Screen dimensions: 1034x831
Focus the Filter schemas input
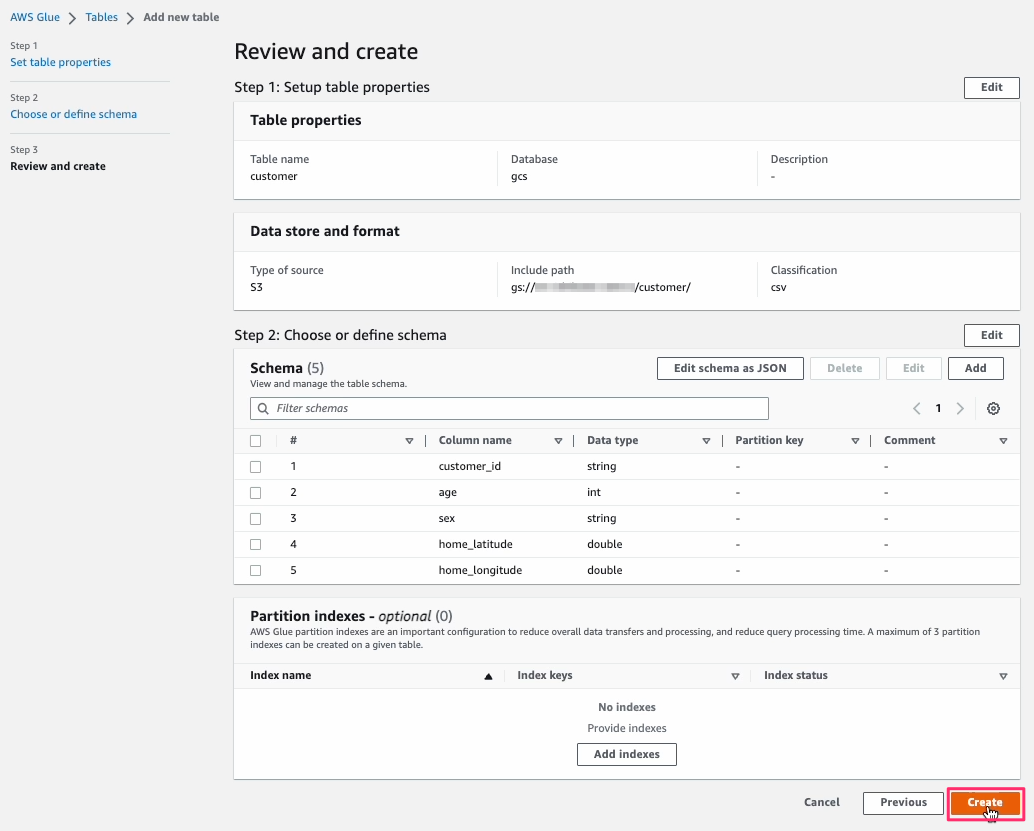[509, 408]
